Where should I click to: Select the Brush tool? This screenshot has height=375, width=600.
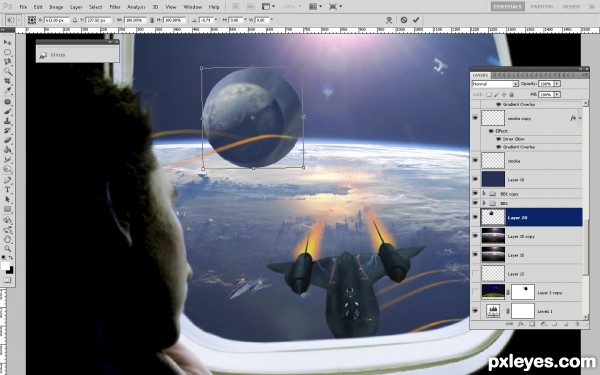(x=8, y=111)
